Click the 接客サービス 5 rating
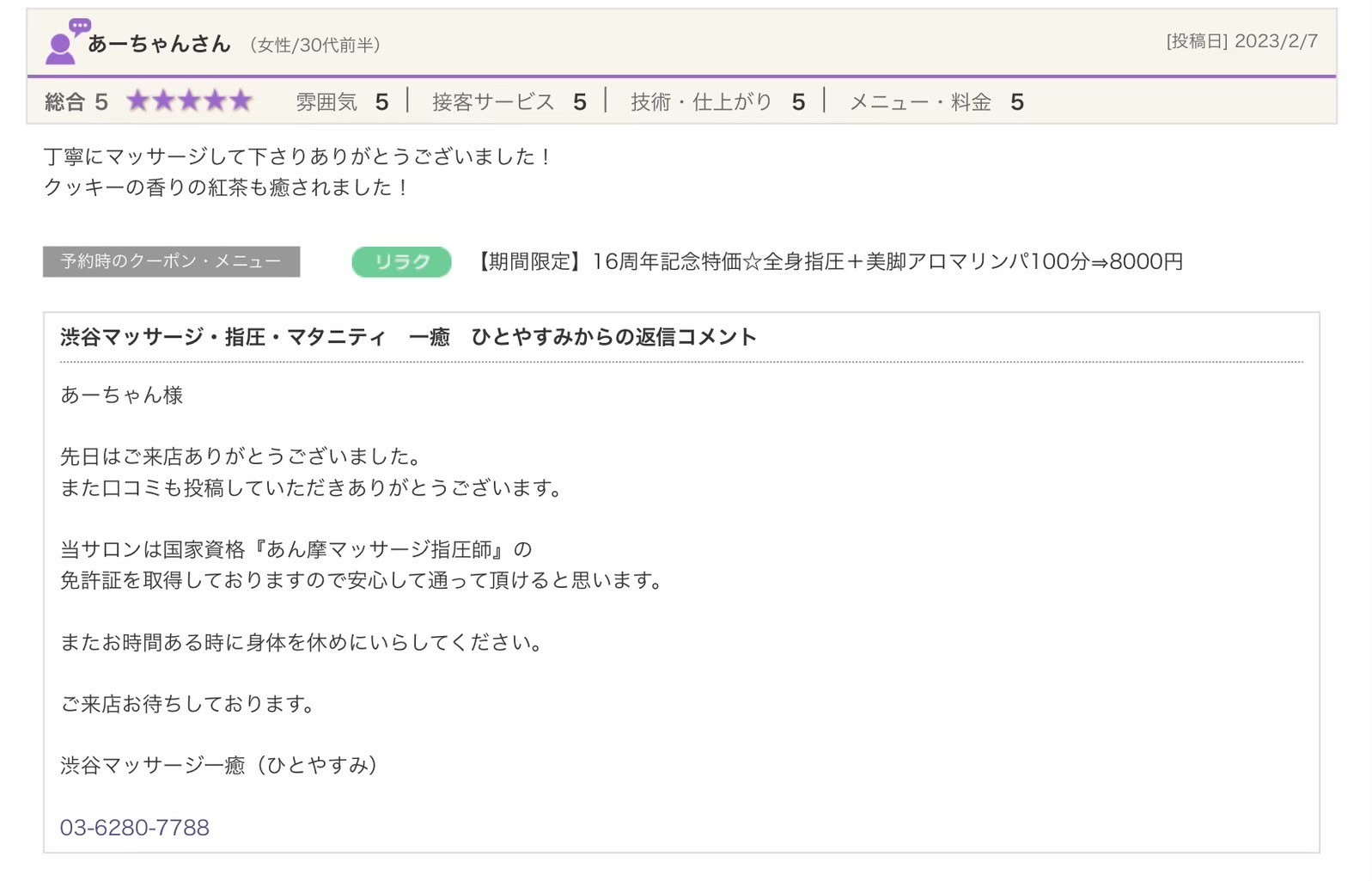1372x881 pixels. pyautogui.click(x=509, y=102)
